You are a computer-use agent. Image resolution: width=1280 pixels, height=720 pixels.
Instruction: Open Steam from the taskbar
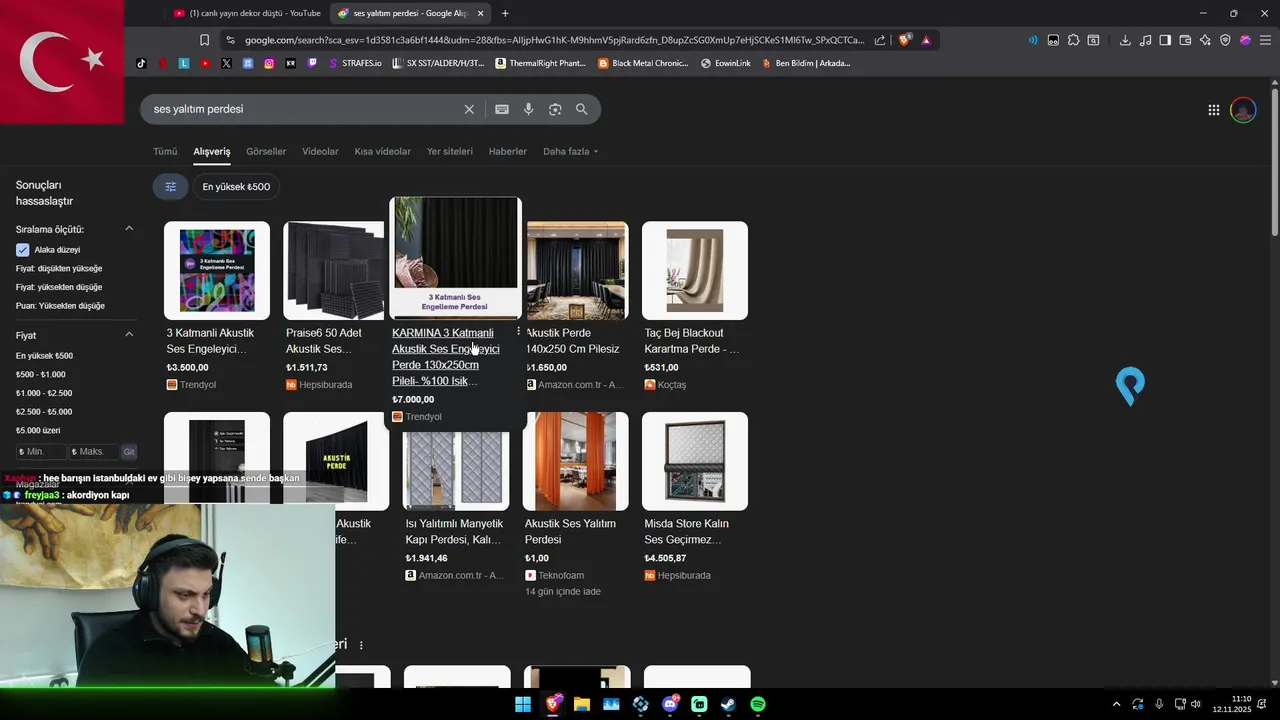729,704
